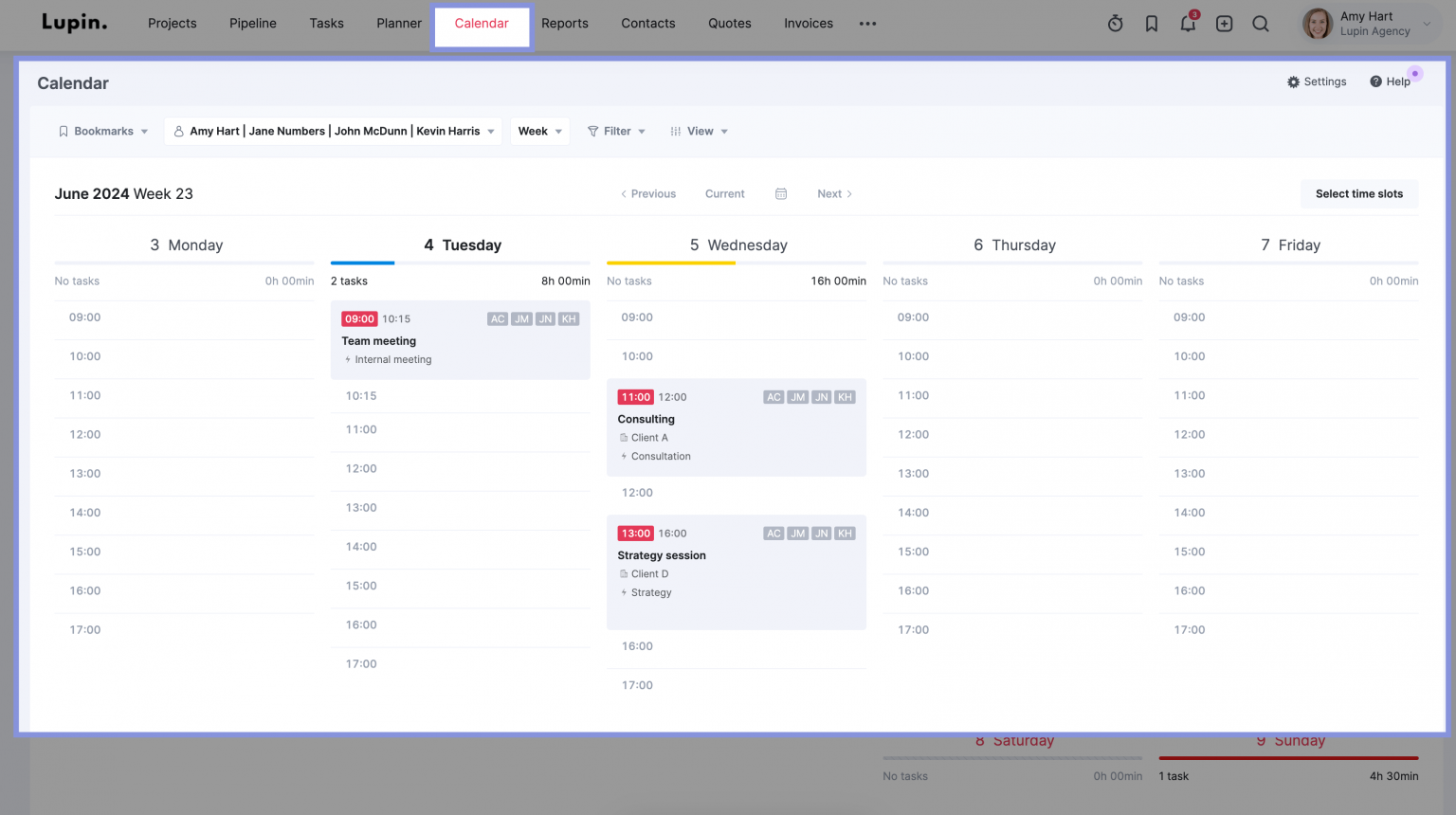The height and width of the screenshot is (815, 1456).
Task: Switch to the Pipeline section
Action: (252, 23)
